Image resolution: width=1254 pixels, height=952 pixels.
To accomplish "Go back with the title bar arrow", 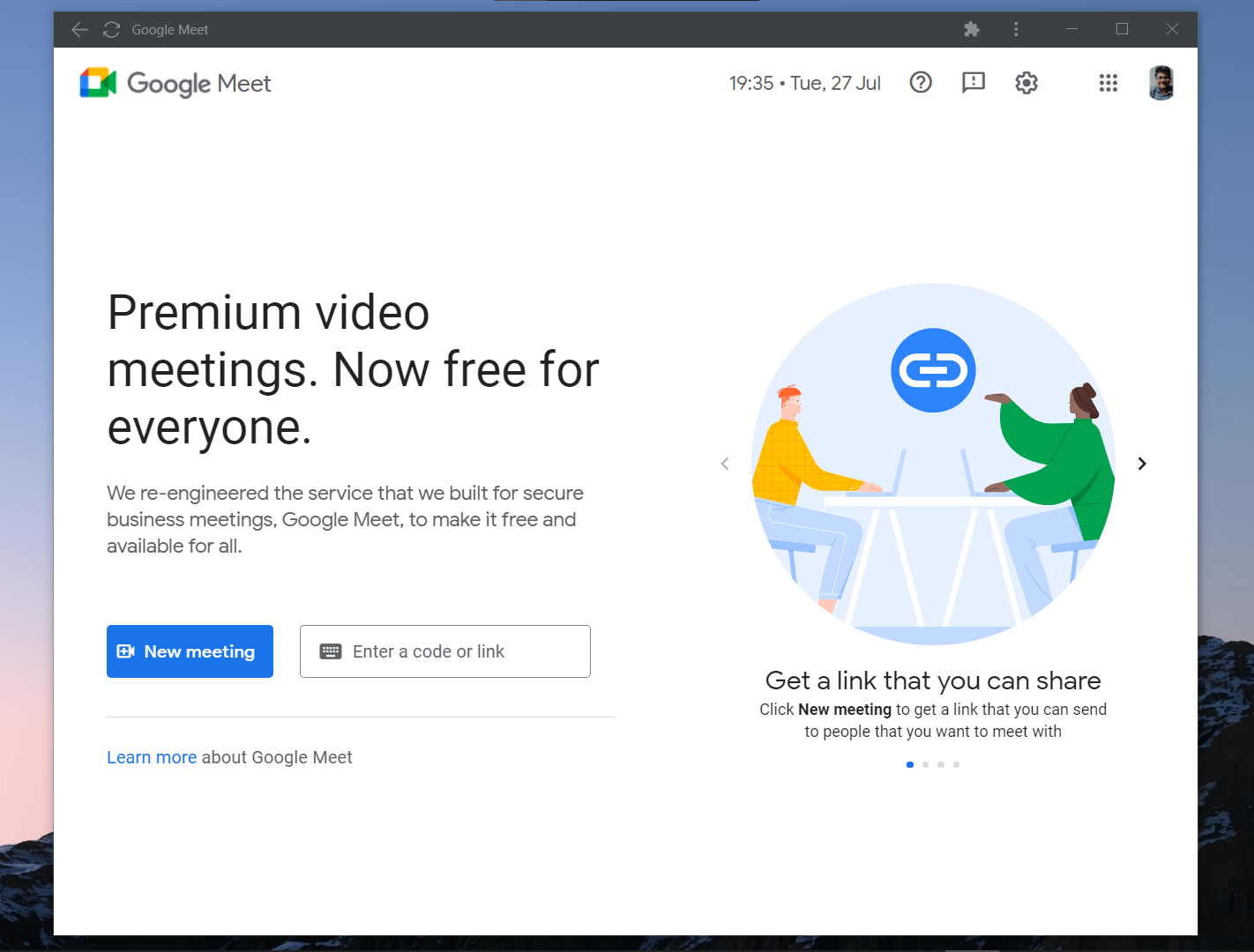I will (79, 30).
